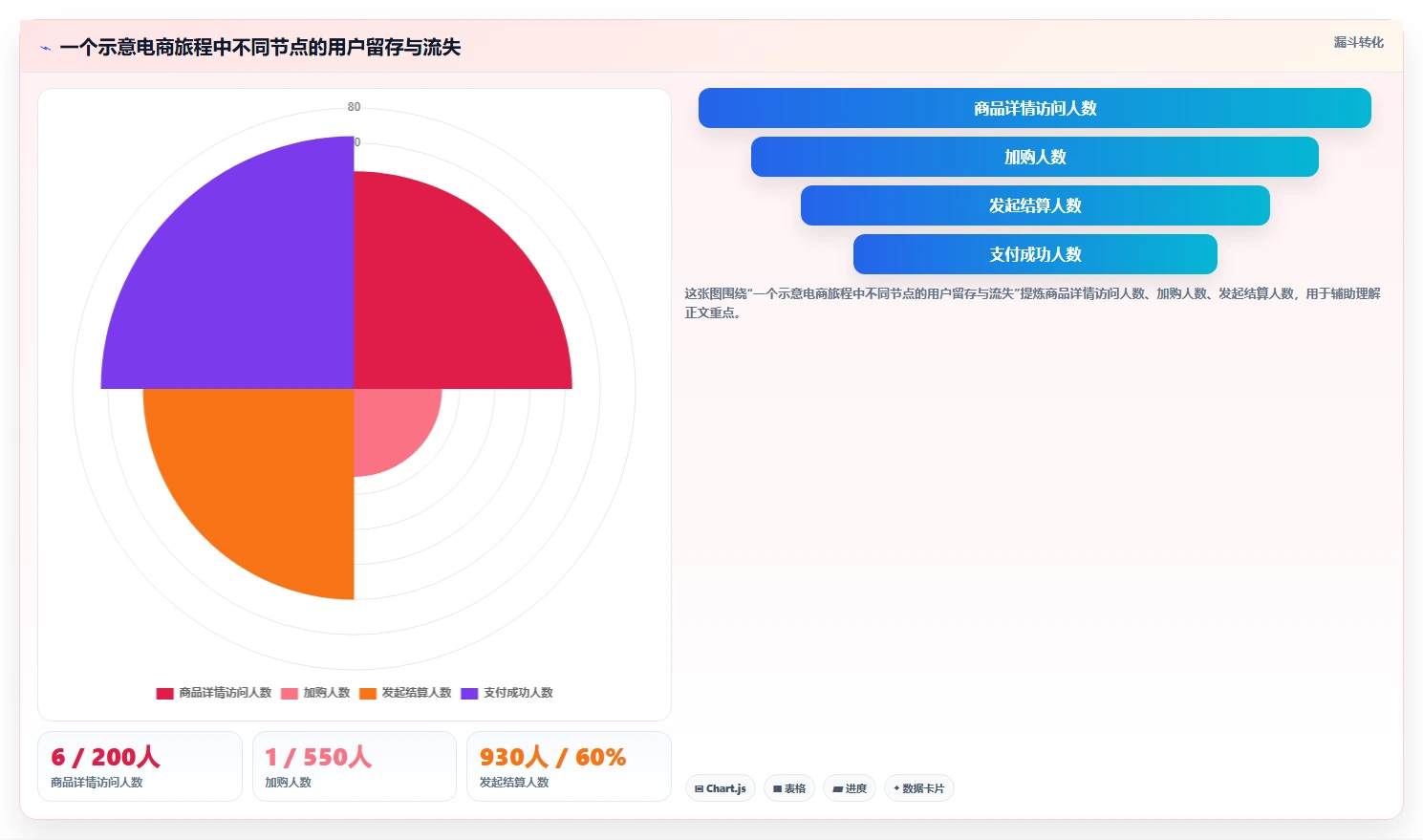Select the 商品详情访问人数 funnel bar

coord(1034,108)
